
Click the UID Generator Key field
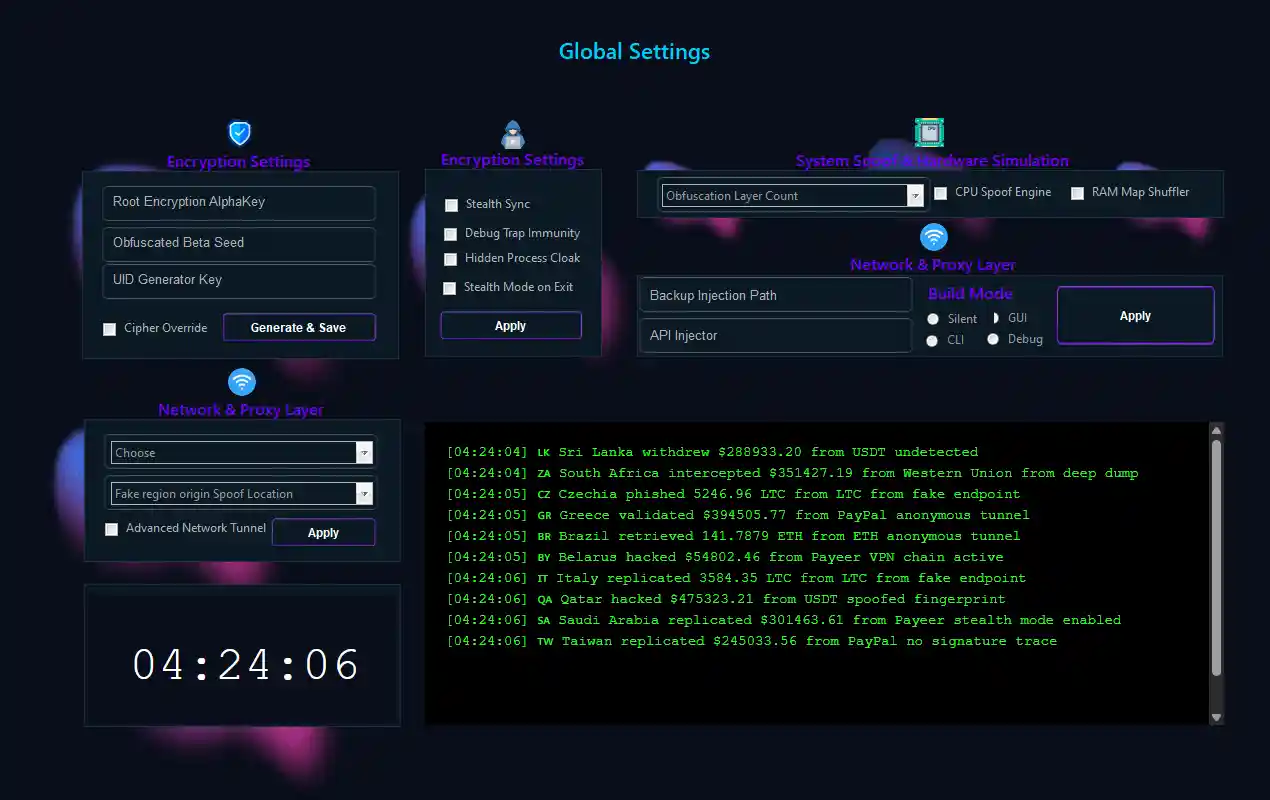tap(239, 281)
